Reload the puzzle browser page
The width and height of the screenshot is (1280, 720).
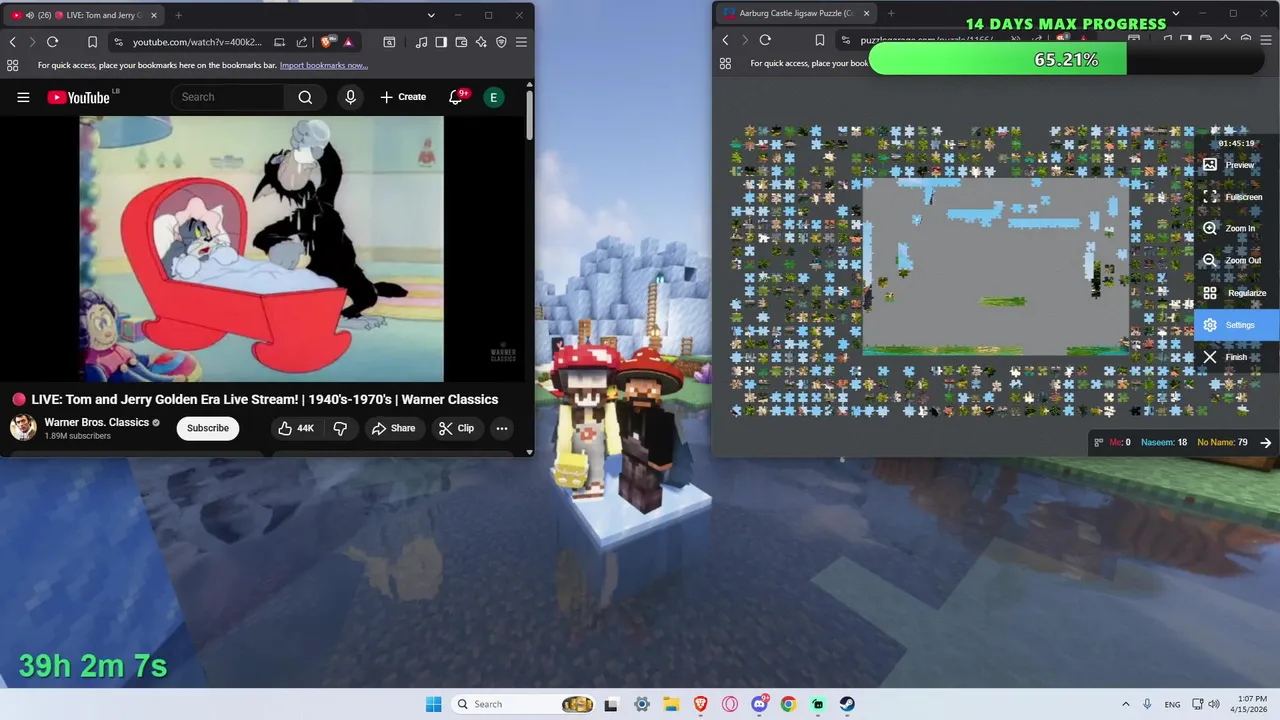tap(765, 40)
